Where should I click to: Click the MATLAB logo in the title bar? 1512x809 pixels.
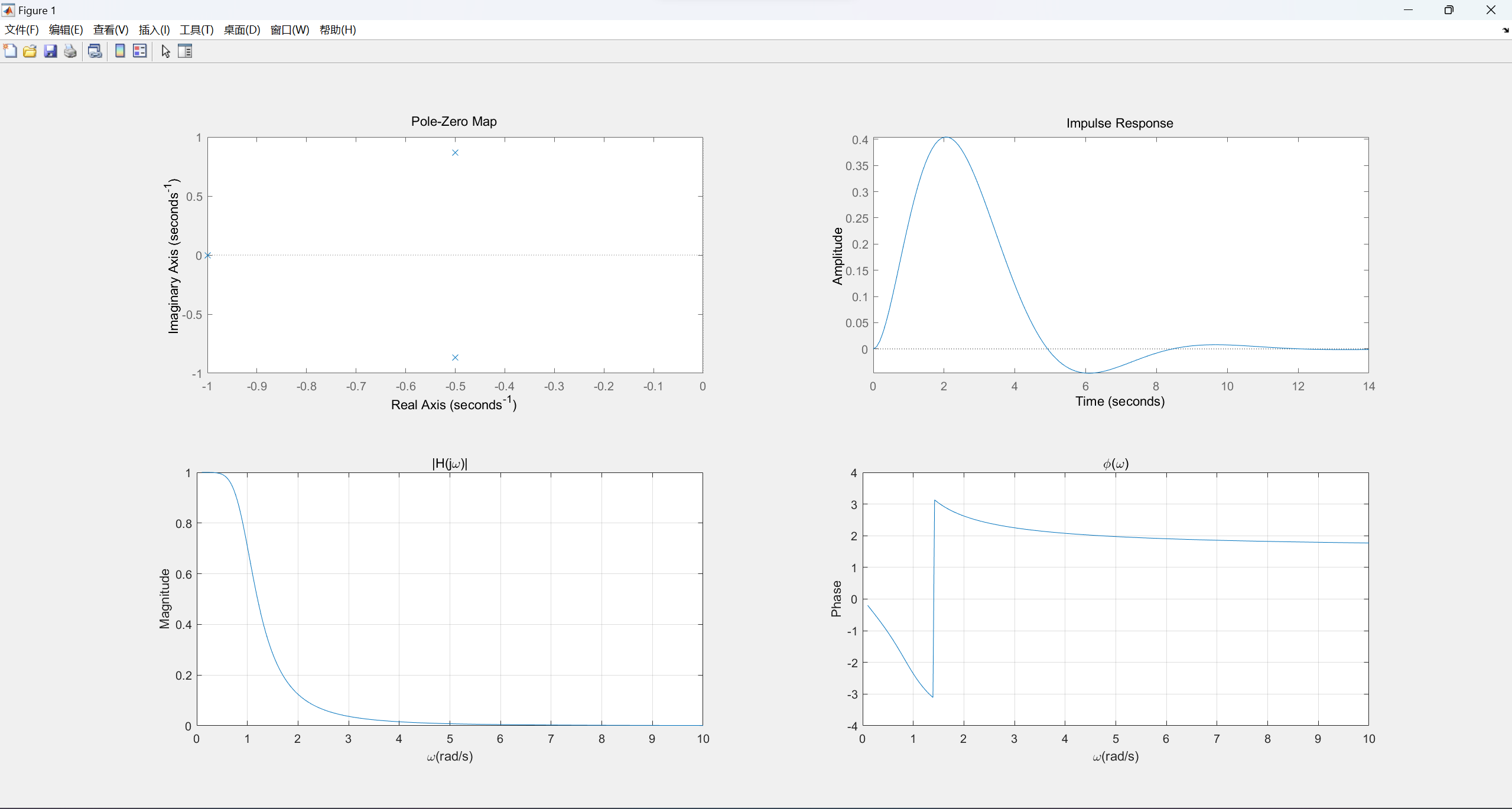8,10
